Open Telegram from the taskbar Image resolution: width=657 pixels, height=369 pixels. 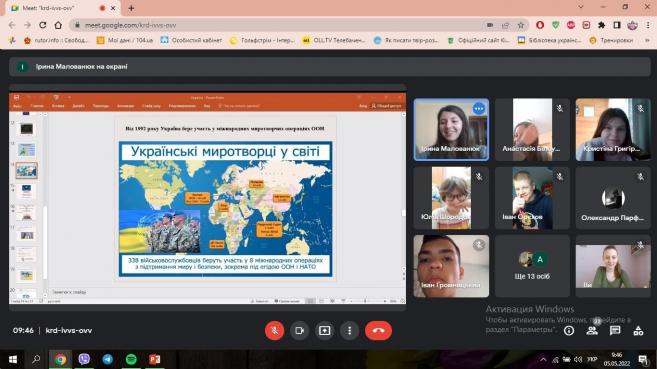coord(108,359)
